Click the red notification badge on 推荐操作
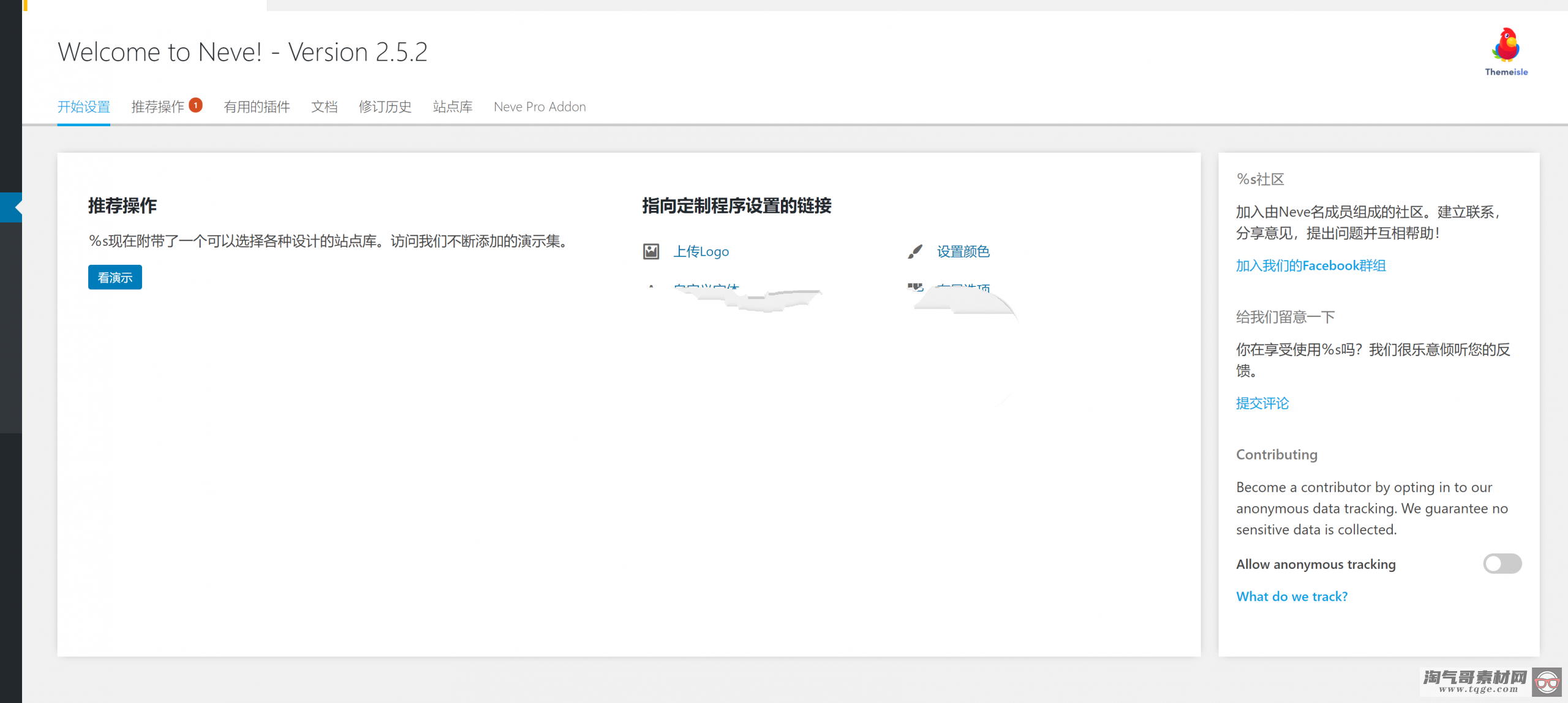The image size is (1568, 703). pyautogui.click(x=195, y=105)
